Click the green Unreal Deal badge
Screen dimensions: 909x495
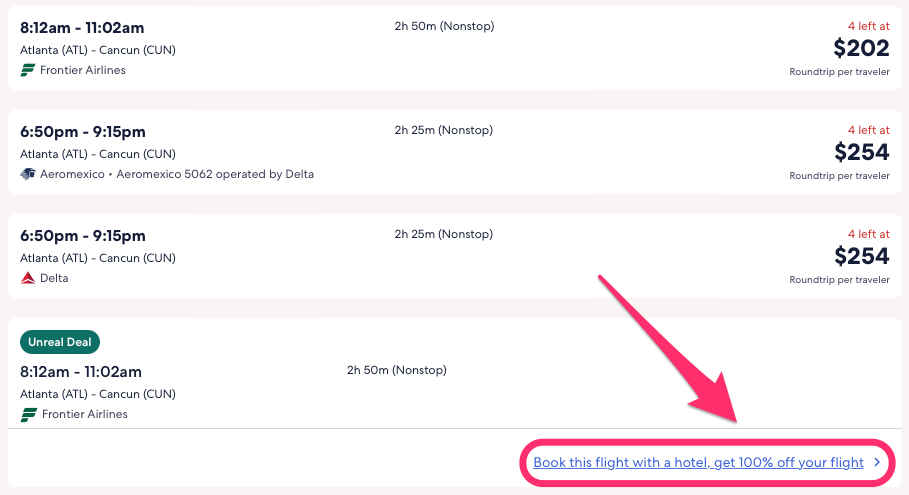pyautogui.click(x=60, y=342)
